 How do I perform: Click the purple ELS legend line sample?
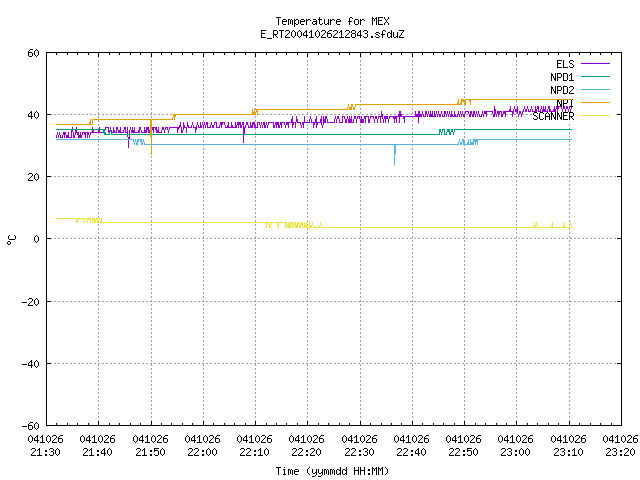coord(595,64)
